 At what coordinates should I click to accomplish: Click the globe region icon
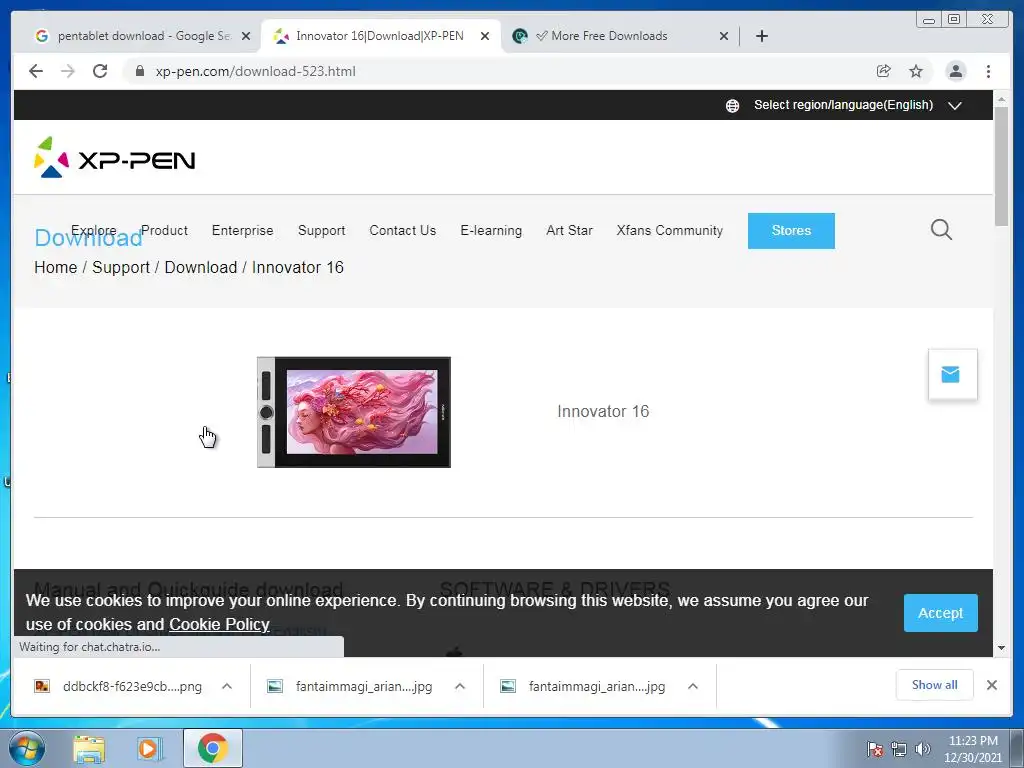(733, 106)
